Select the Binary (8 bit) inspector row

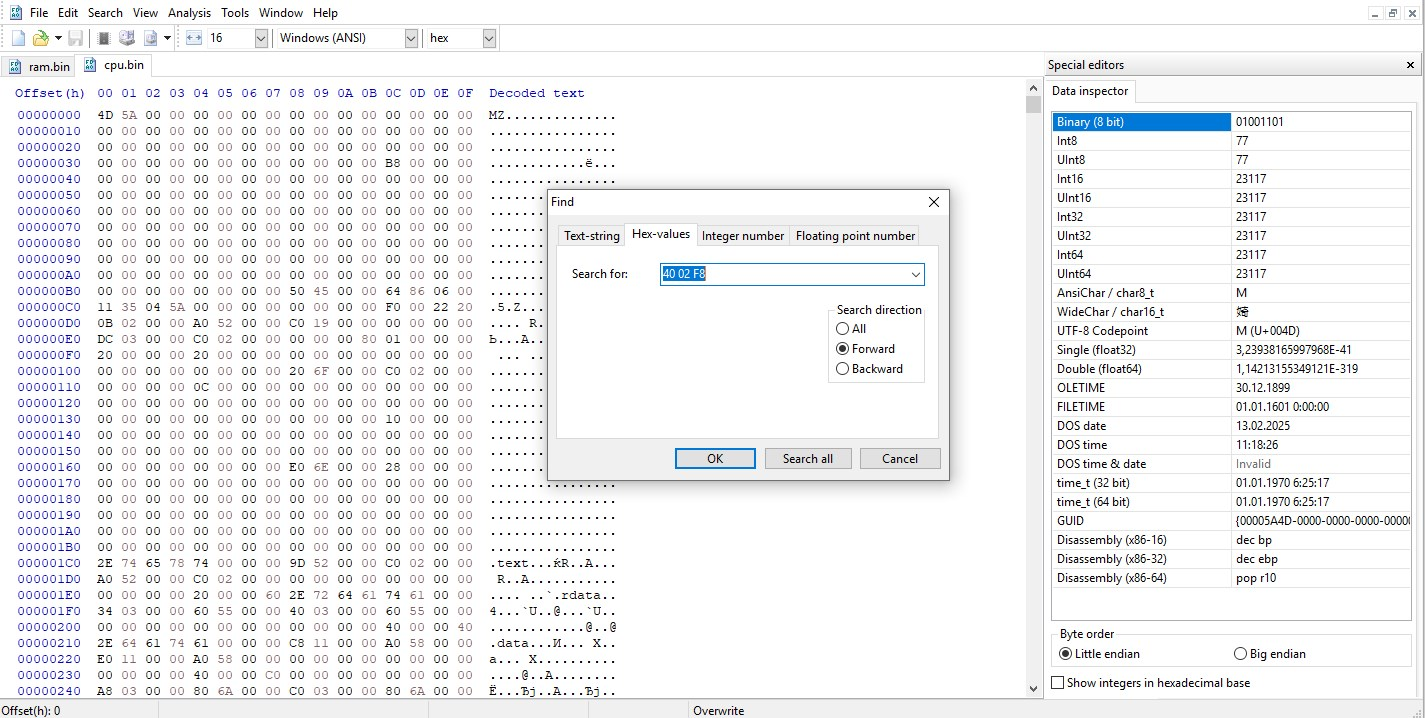click(1231, 122)
